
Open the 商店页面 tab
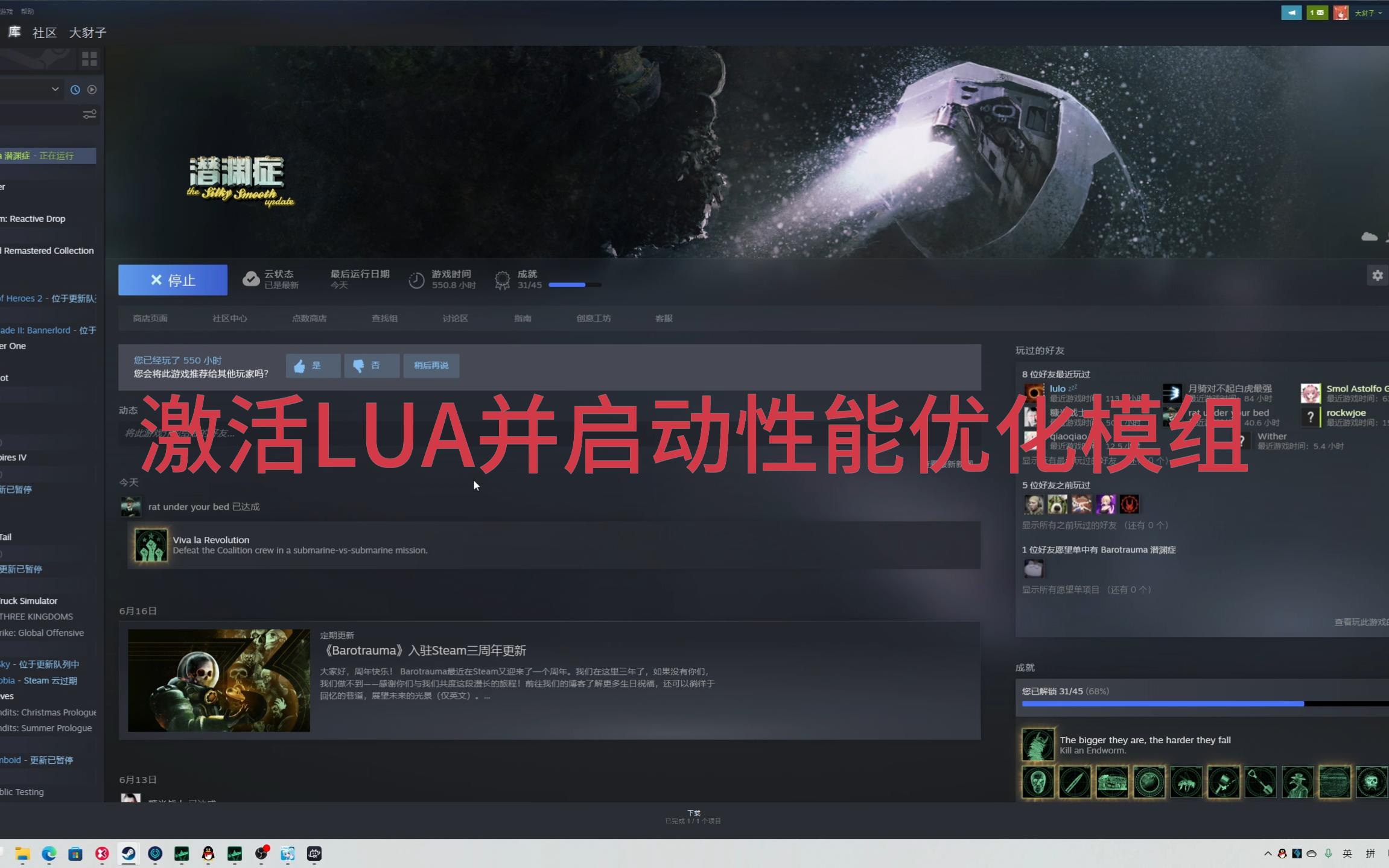pos(150,318)
